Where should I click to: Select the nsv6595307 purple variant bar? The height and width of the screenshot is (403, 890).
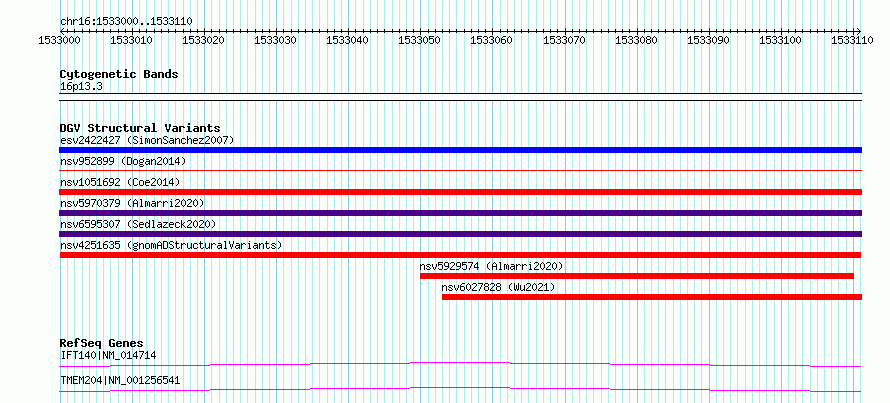[x=460, y=234]
